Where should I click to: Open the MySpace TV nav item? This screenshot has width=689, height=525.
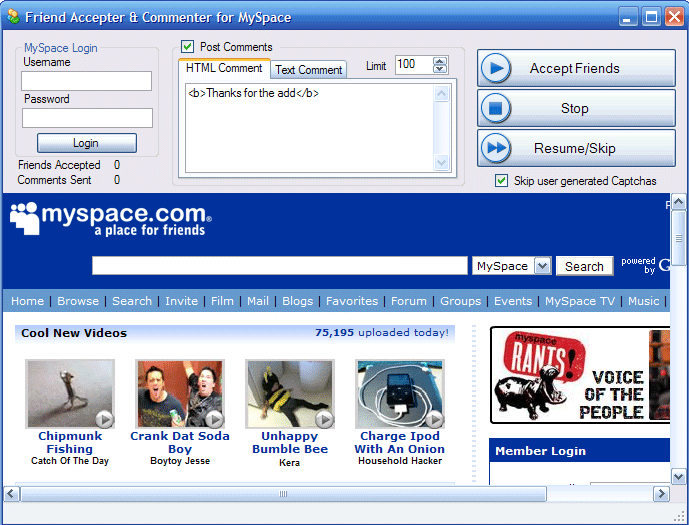tap(580, 301)
